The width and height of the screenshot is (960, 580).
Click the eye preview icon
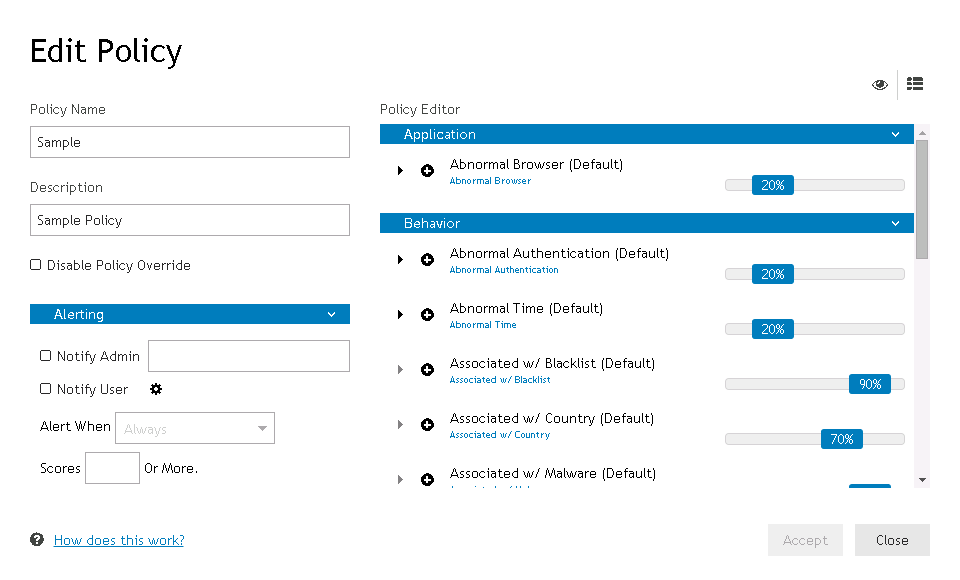click(880, 85)
